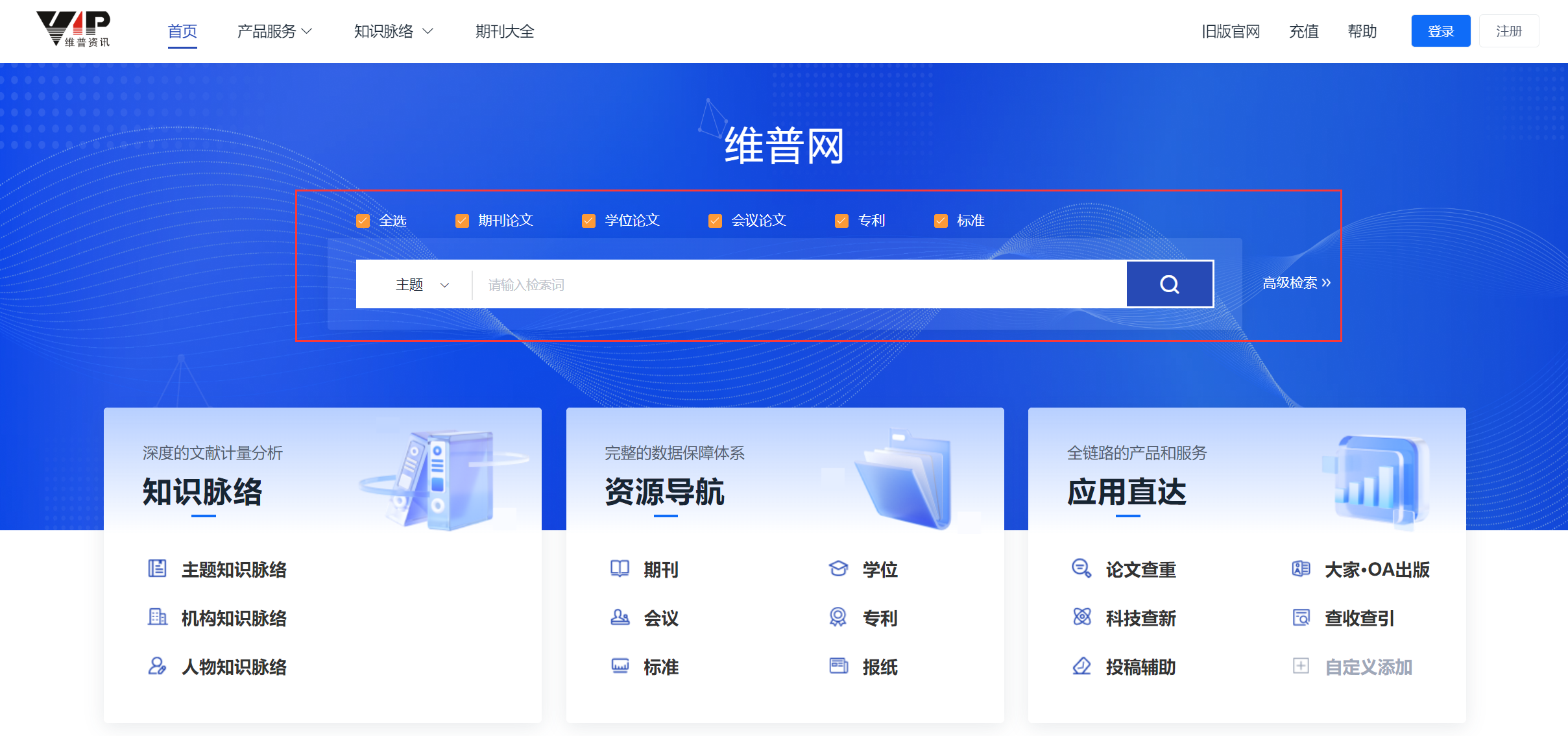The image size is (1568, 736).
Task: Click the 大家·OA出版 icon
Action: (x=1301, y=569)
